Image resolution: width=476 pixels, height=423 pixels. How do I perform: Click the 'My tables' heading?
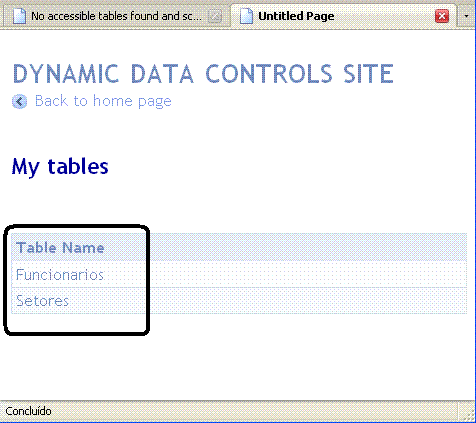[x=60, y=166]
